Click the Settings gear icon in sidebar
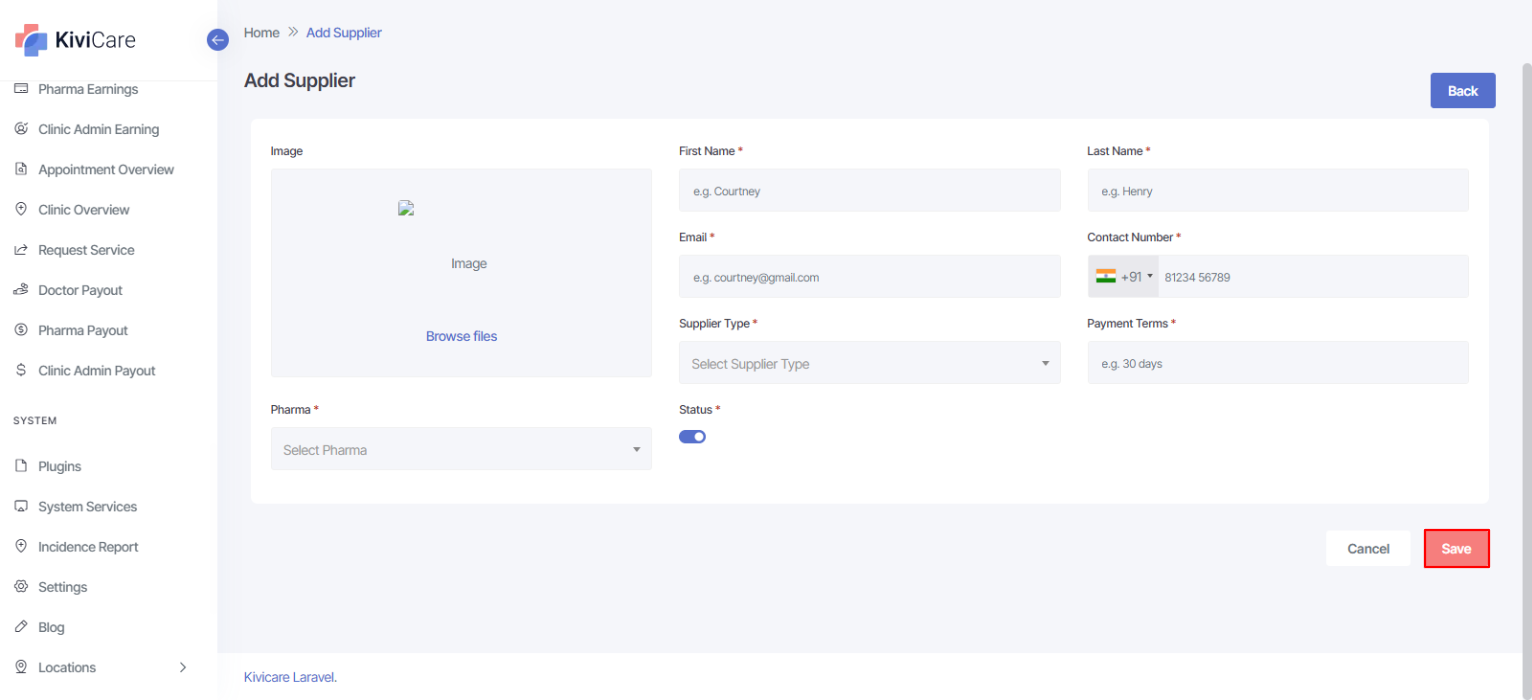This screenshot has width=1532, height=700. pos(21,587)
